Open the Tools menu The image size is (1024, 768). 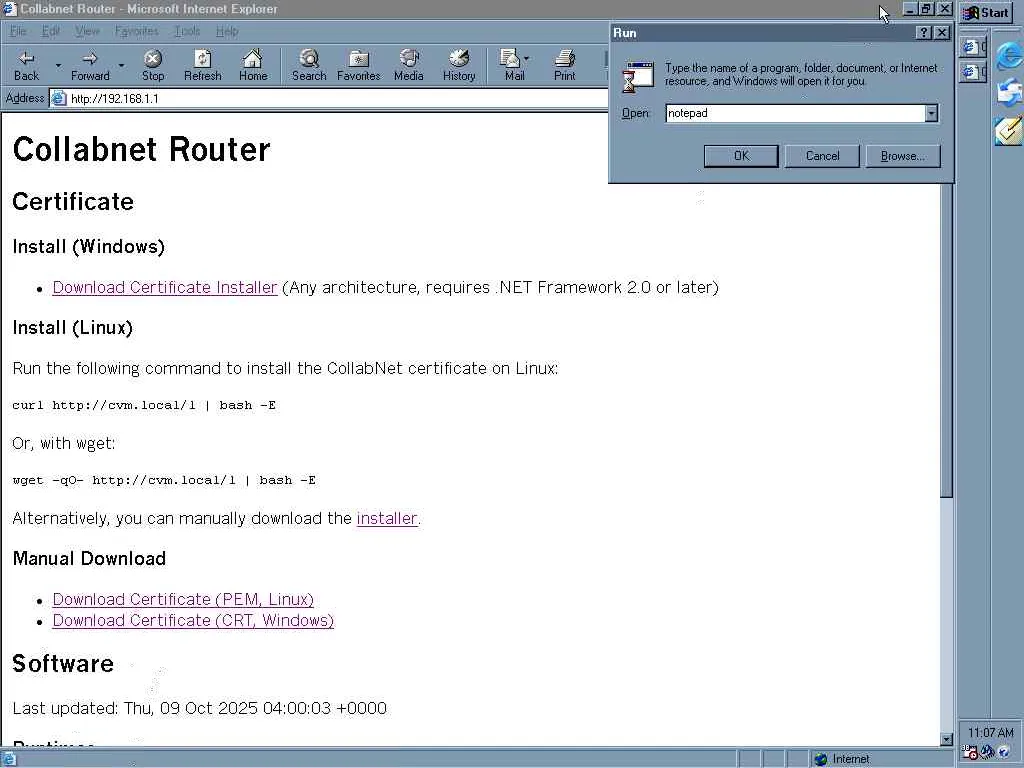(187, 31)
